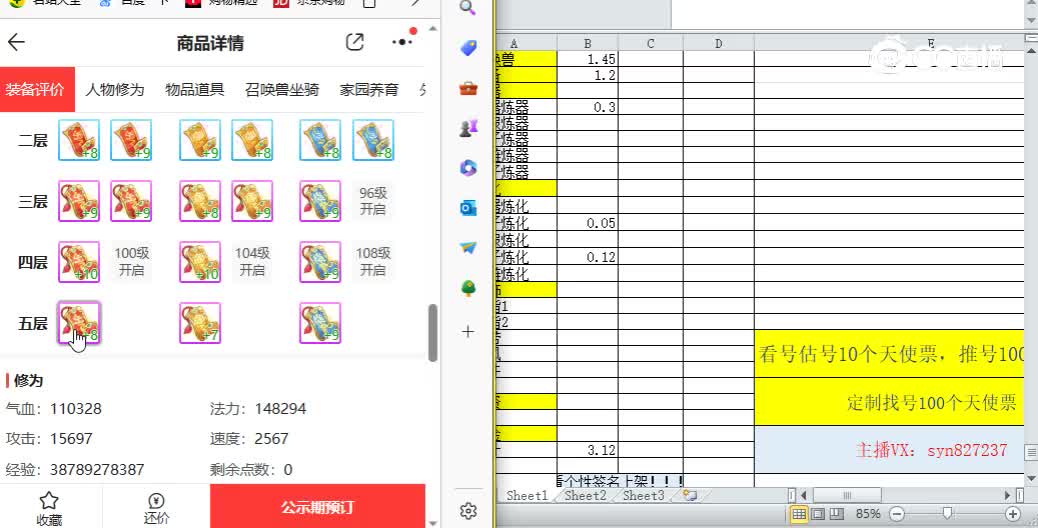Select the 二层 gold scroll marked +8
This screenshot has width=1038, height=528.
point(252,140)
